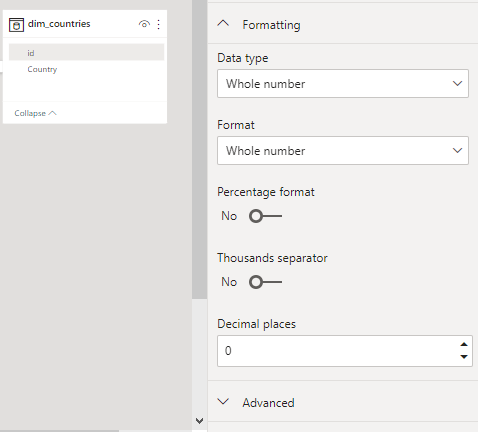Open the Data type dropdown

(x=343, y=84)
